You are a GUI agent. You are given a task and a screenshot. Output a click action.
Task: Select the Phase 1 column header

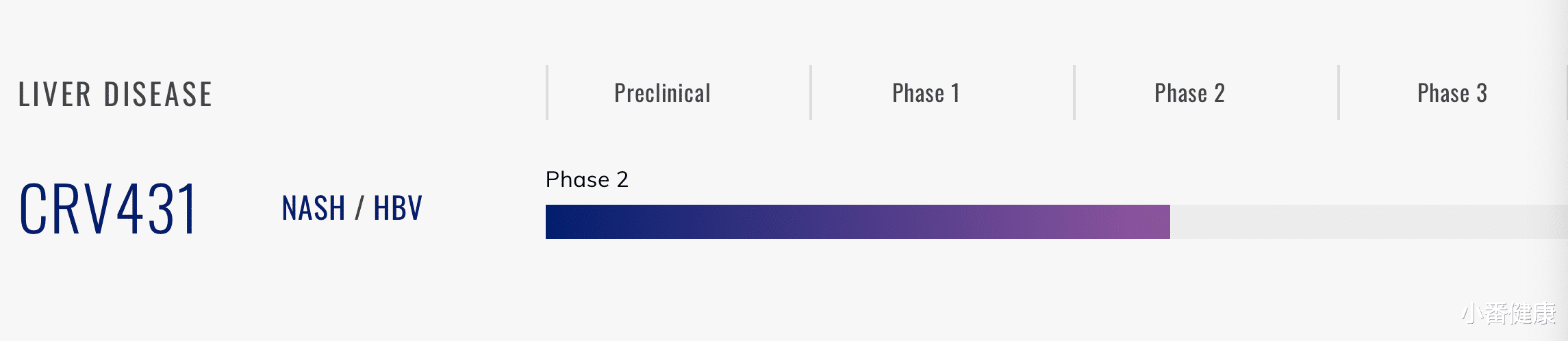pos(926,93)
